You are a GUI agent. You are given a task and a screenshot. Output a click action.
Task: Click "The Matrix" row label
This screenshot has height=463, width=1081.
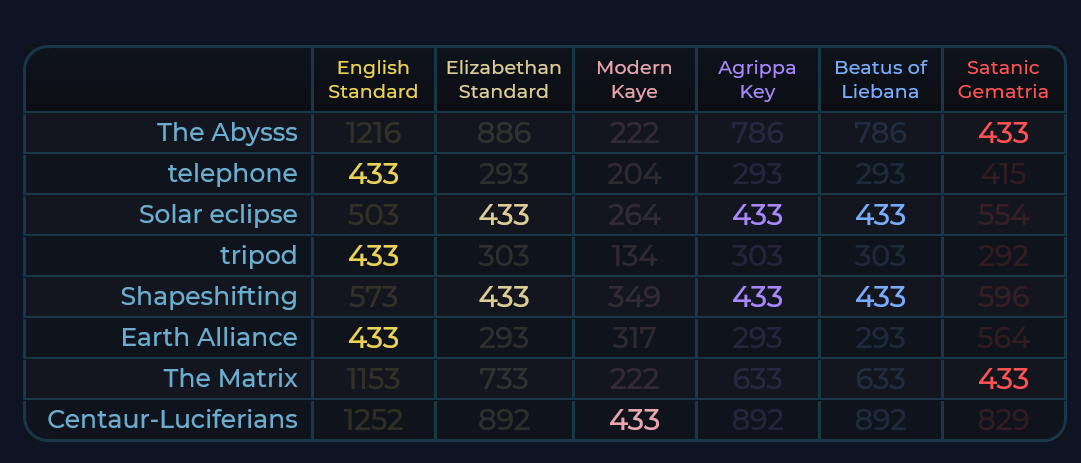point(231,379)
